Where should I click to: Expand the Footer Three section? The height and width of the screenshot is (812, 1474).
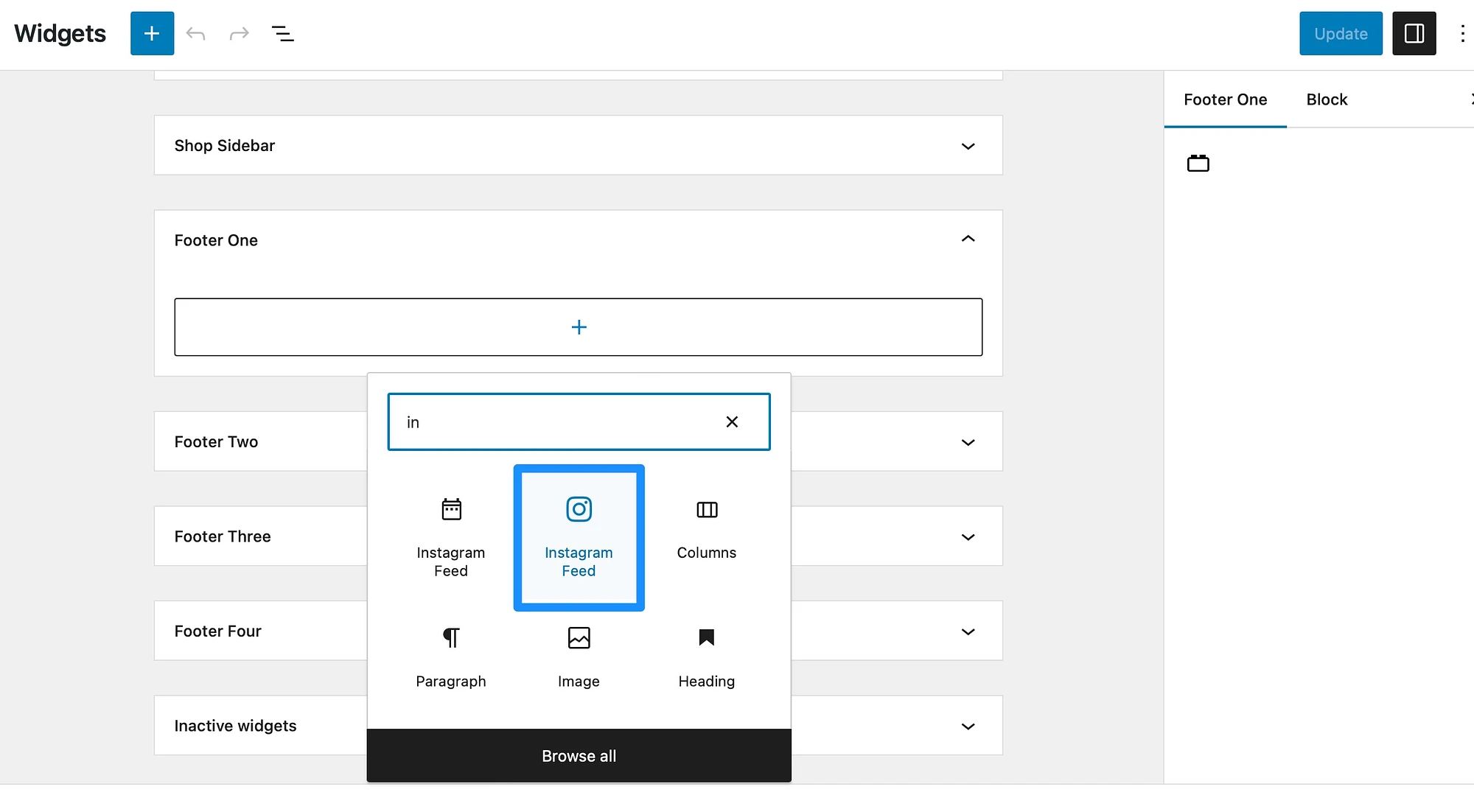click(966, 535)
